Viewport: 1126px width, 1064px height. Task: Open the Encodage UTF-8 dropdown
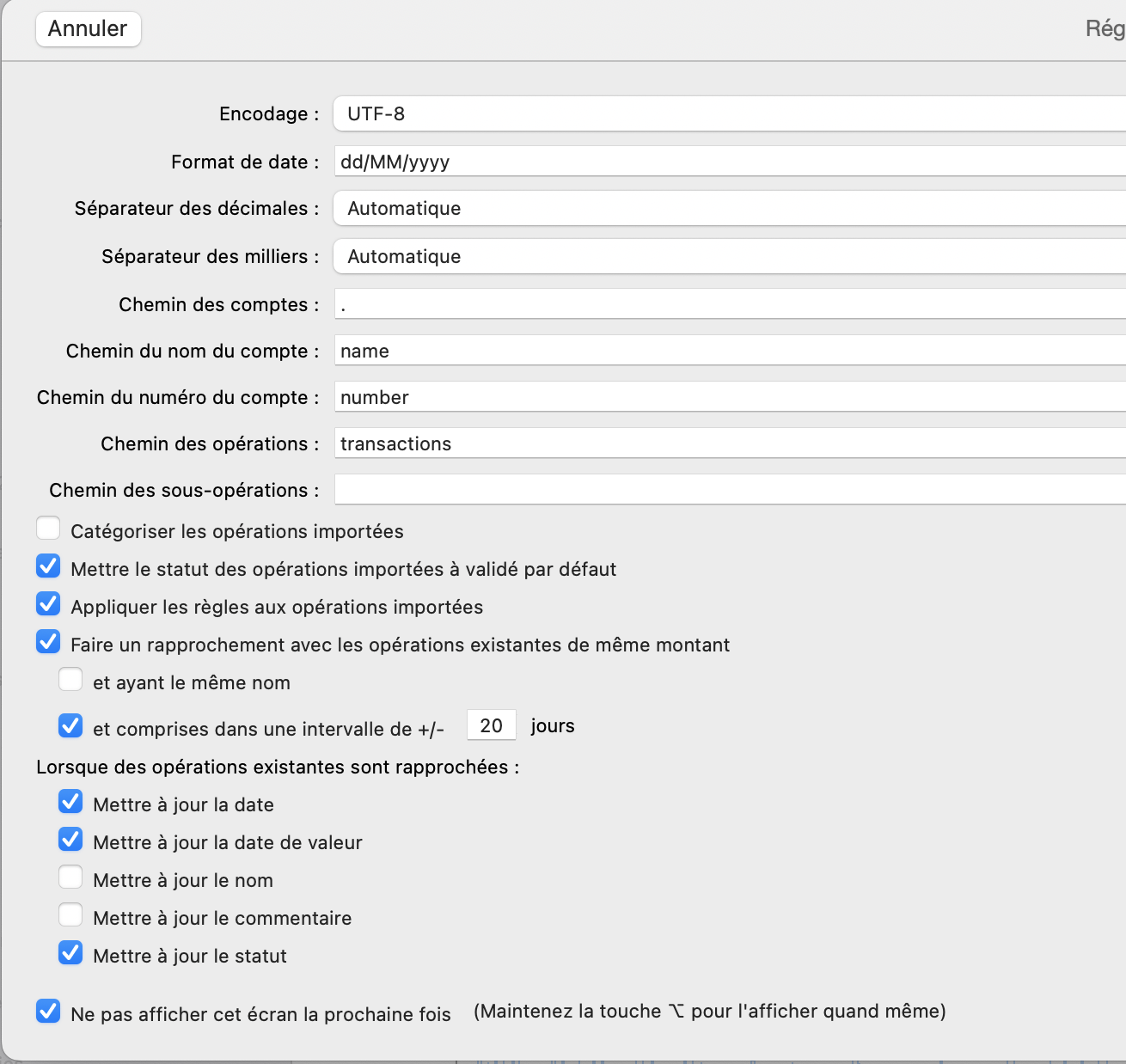pyautogui.click(x=730, y=113)
